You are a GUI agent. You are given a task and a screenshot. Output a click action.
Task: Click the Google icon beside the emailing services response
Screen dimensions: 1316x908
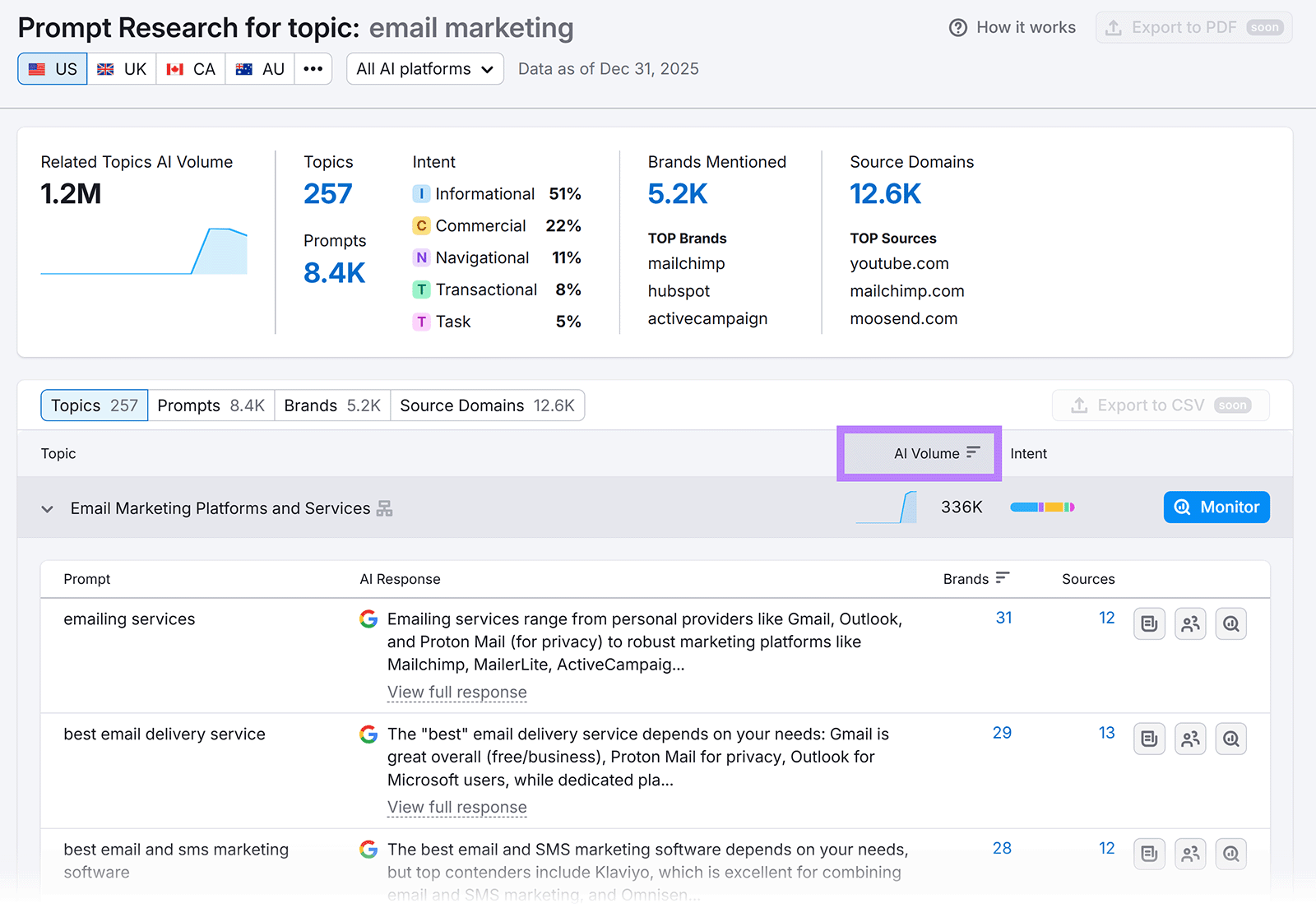(368, 618)
